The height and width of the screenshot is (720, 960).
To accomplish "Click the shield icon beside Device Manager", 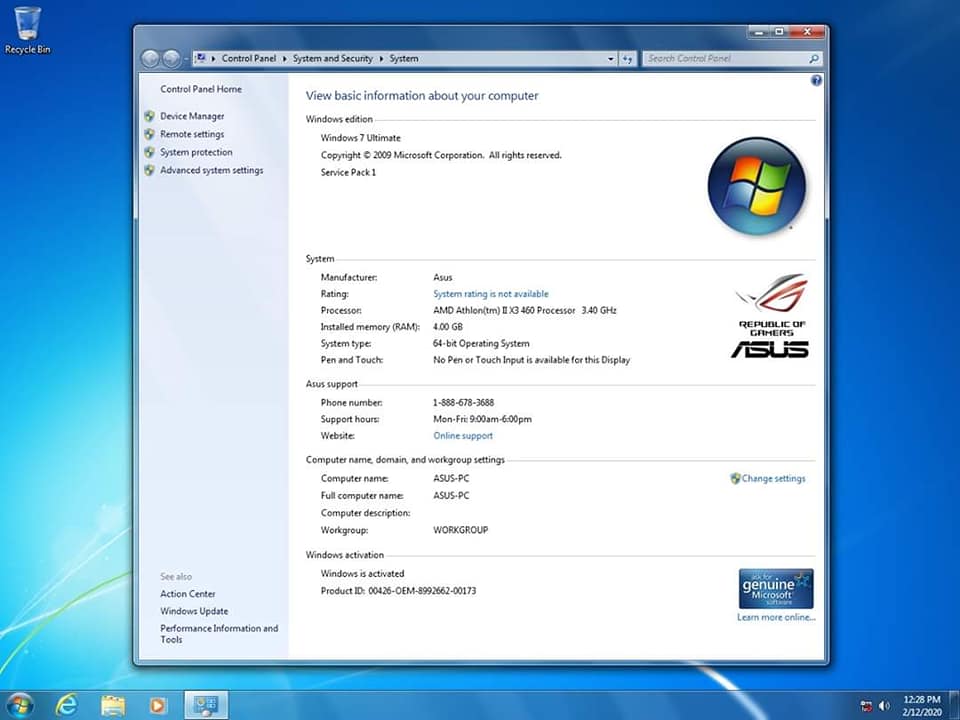I will click(149, 116).
